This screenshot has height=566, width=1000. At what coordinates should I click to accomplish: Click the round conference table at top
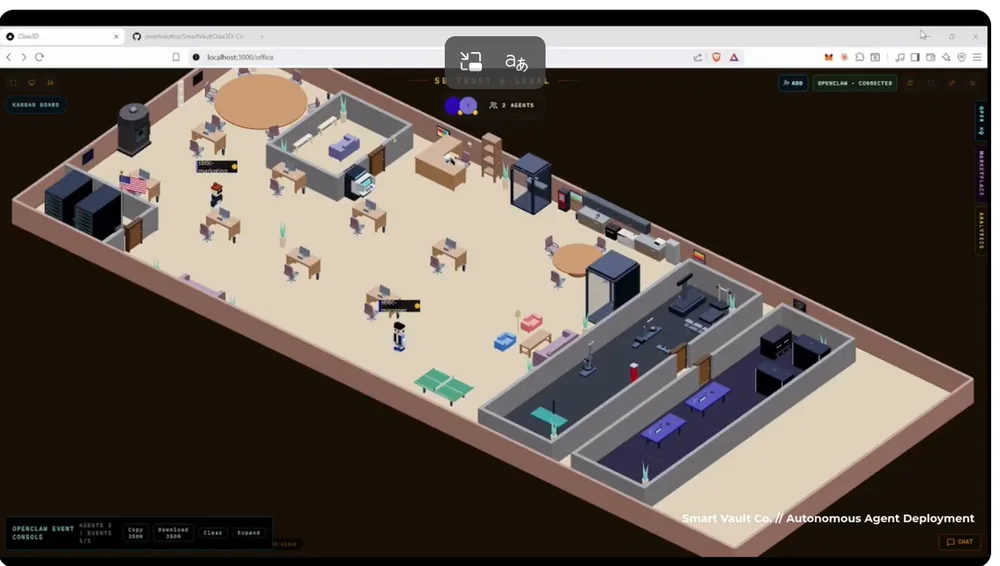pyautogui.click(x=260, y=102)
